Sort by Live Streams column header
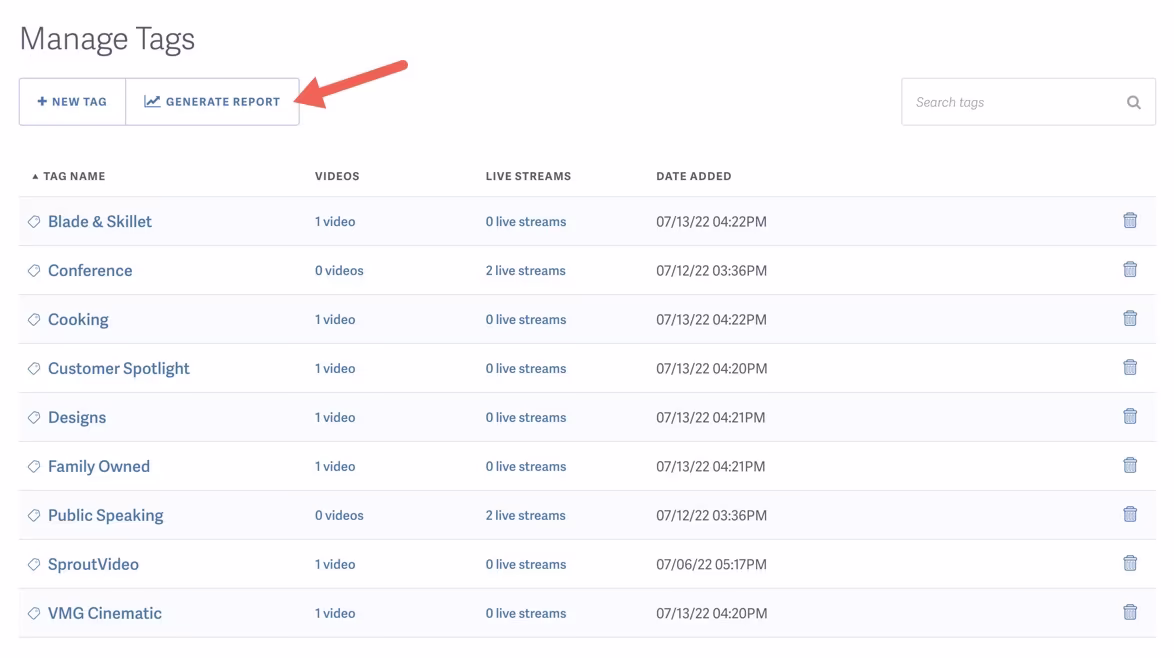Viewport: 1174px width, 658px height. coord(528,176)
